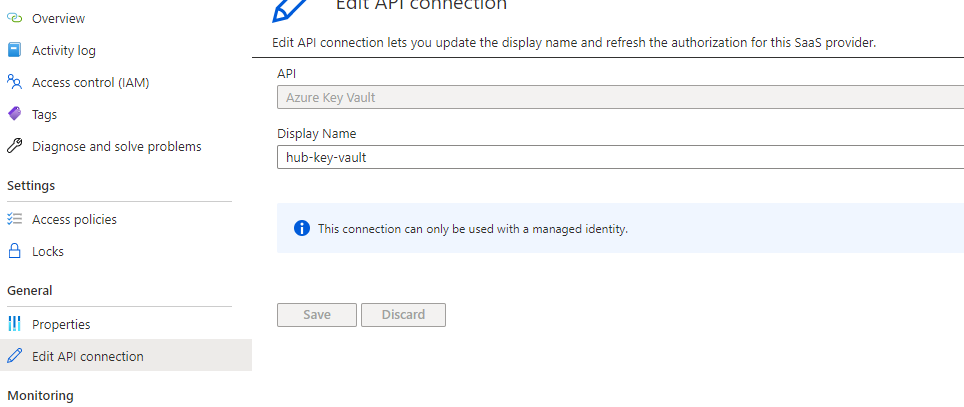Click the Properties bars icon
Screen dimensions: 964x407
coord(14,324)
